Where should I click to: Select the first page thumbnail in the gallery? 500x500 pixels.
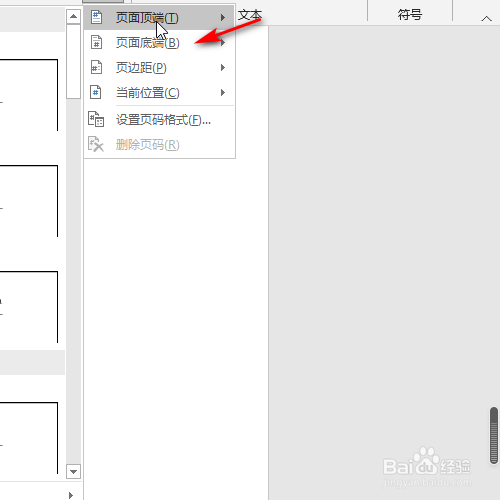(29, 95)
